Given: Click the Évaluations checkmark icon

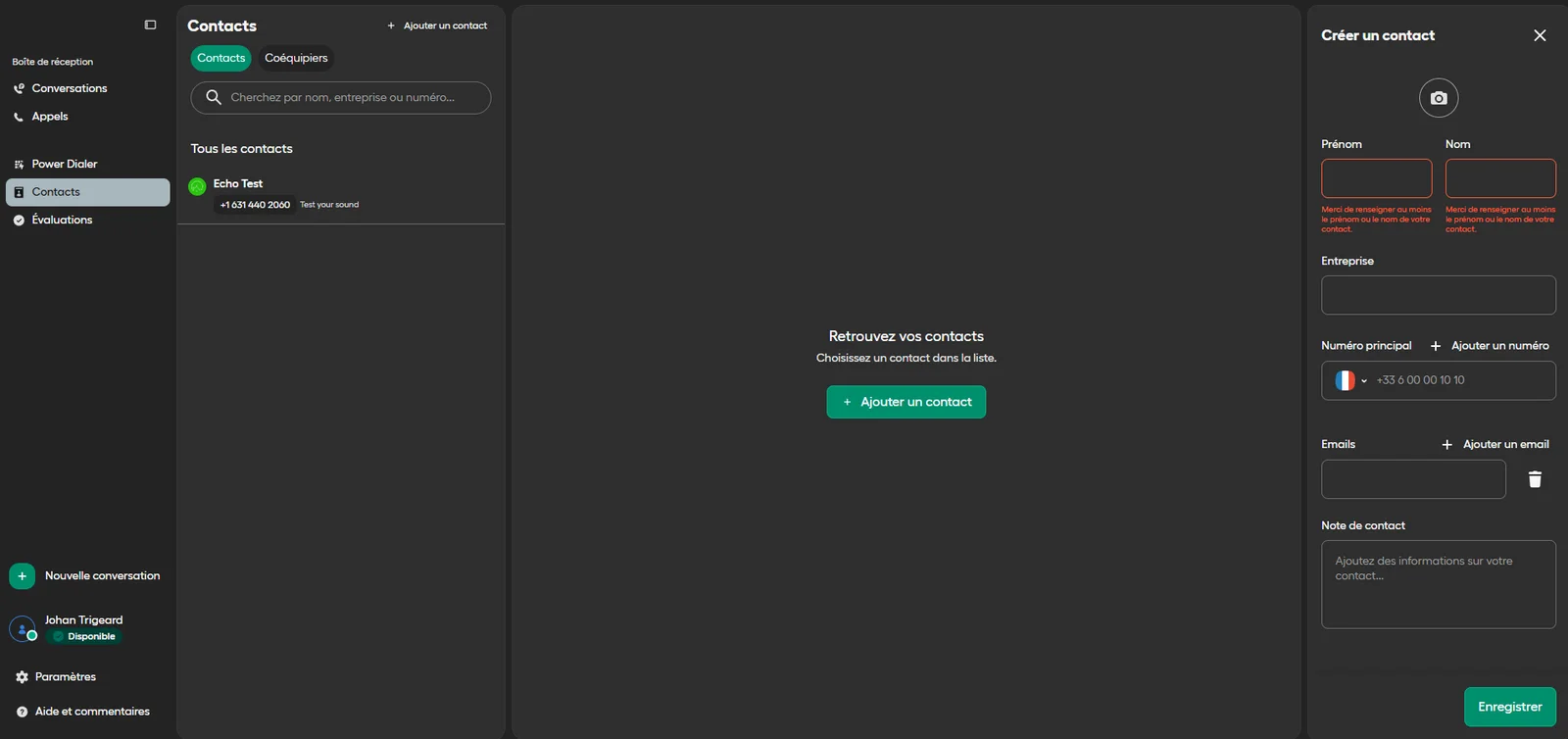Looking at the screenshot, I should pos(19,221).
